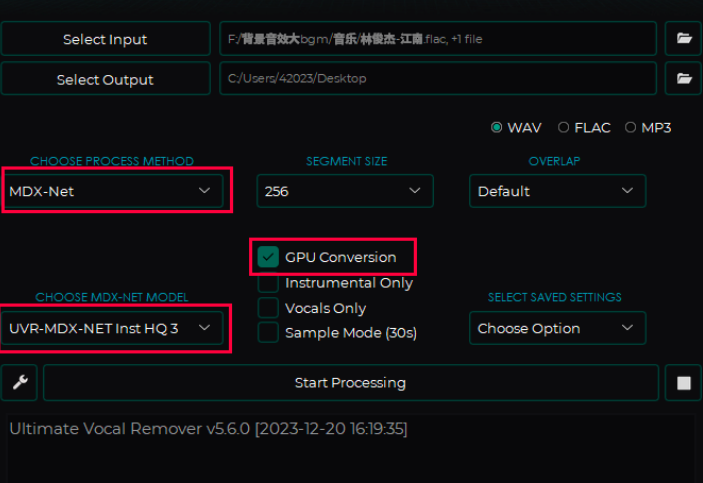Open settings with wrench icon
Screen dimensions: 703x483
coord(19,383)
